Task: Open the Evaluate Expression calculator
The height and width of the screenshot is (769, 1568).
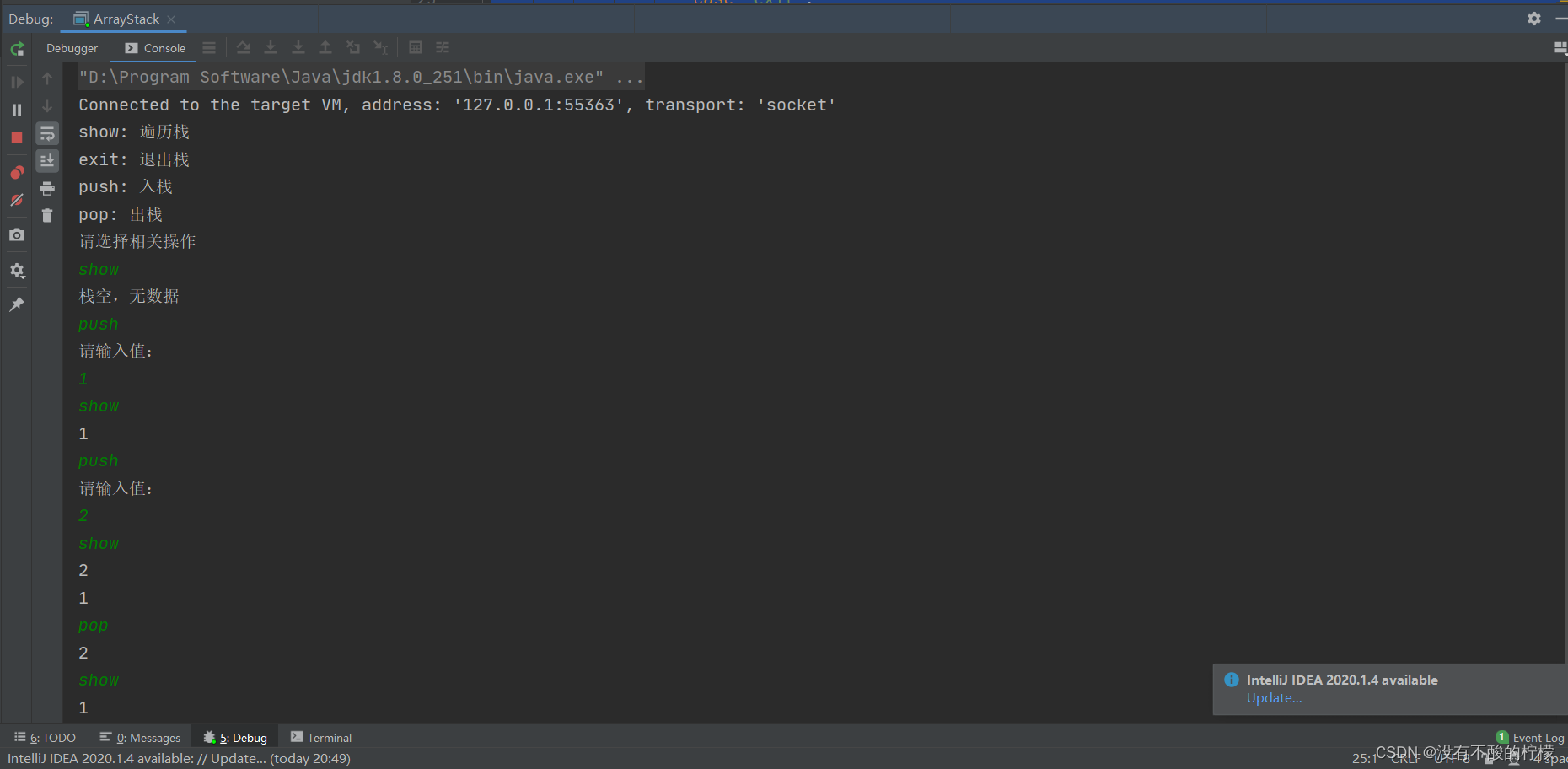Action: [416, 48]
